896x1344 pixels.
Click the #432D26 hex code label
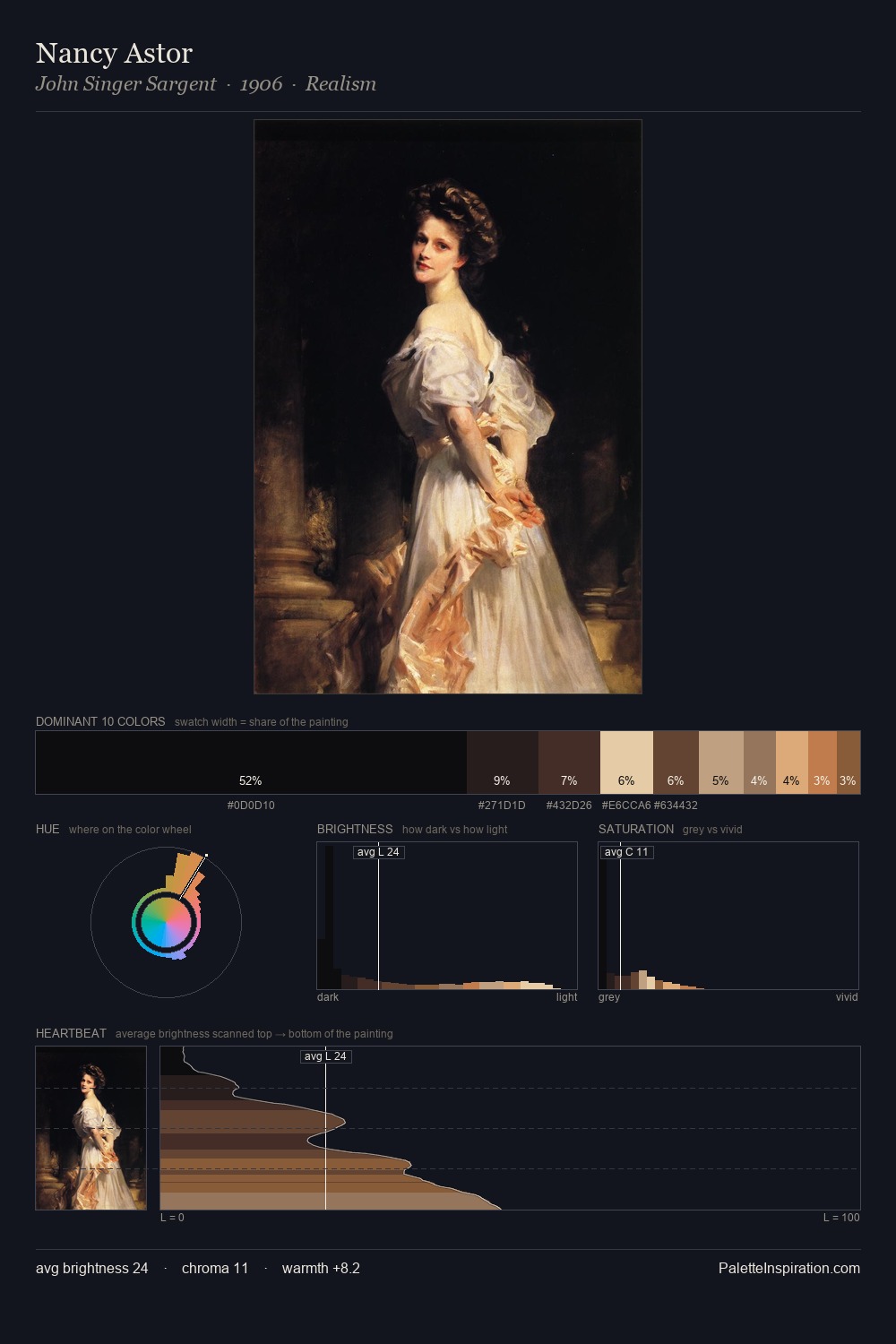tap(569, 806)
